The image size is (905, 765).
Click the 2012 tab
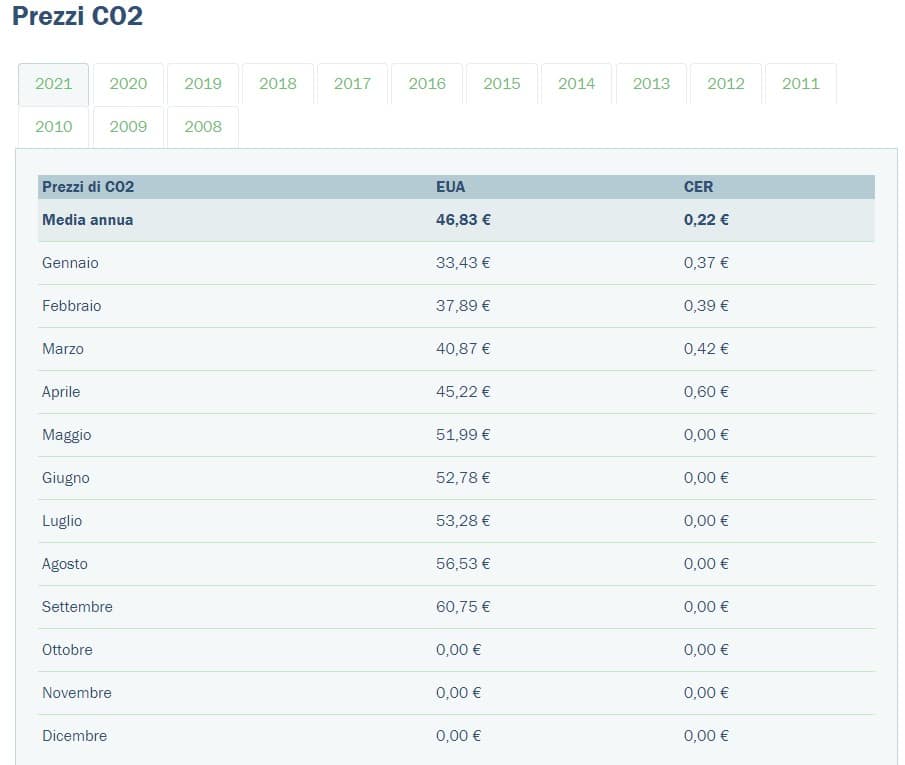pos(726,84)
